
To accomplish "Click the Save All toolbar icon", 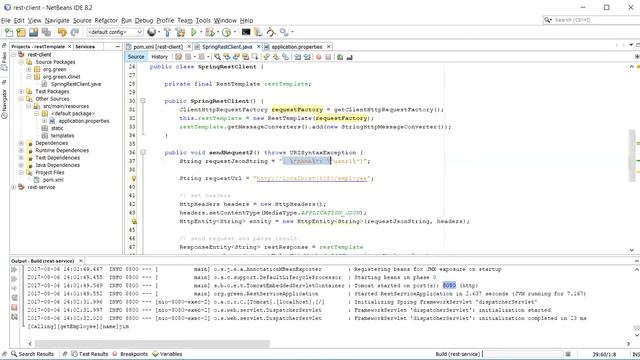I will pos(46,32).
